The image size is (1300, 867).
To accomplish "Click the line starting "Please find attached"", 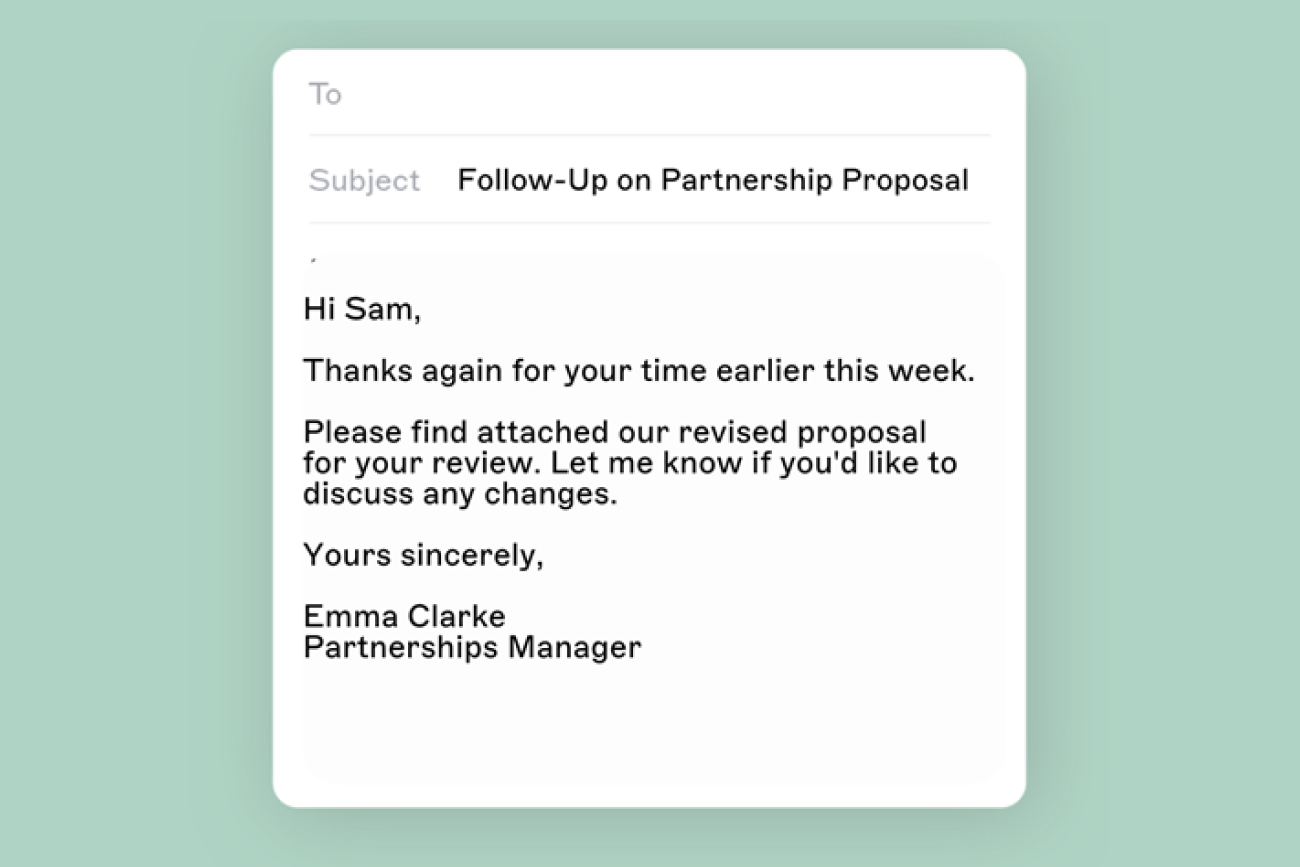I will click(x=614, y=432).
